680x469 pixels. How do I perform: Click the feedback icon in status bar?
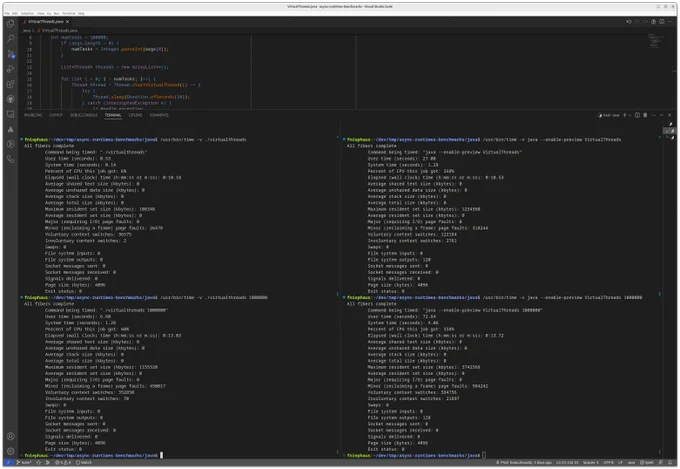[x=661, y=462]
